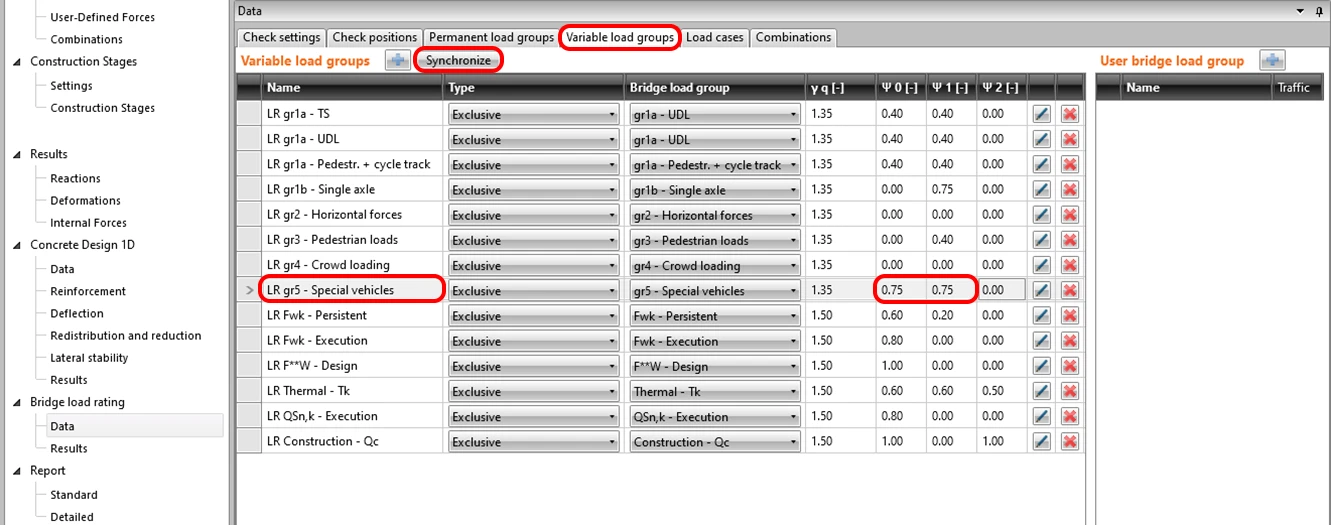The width and height of the screenshot is (1331, 525).
Task: Switch to the Load cases tab
Action: pos(714,37)
